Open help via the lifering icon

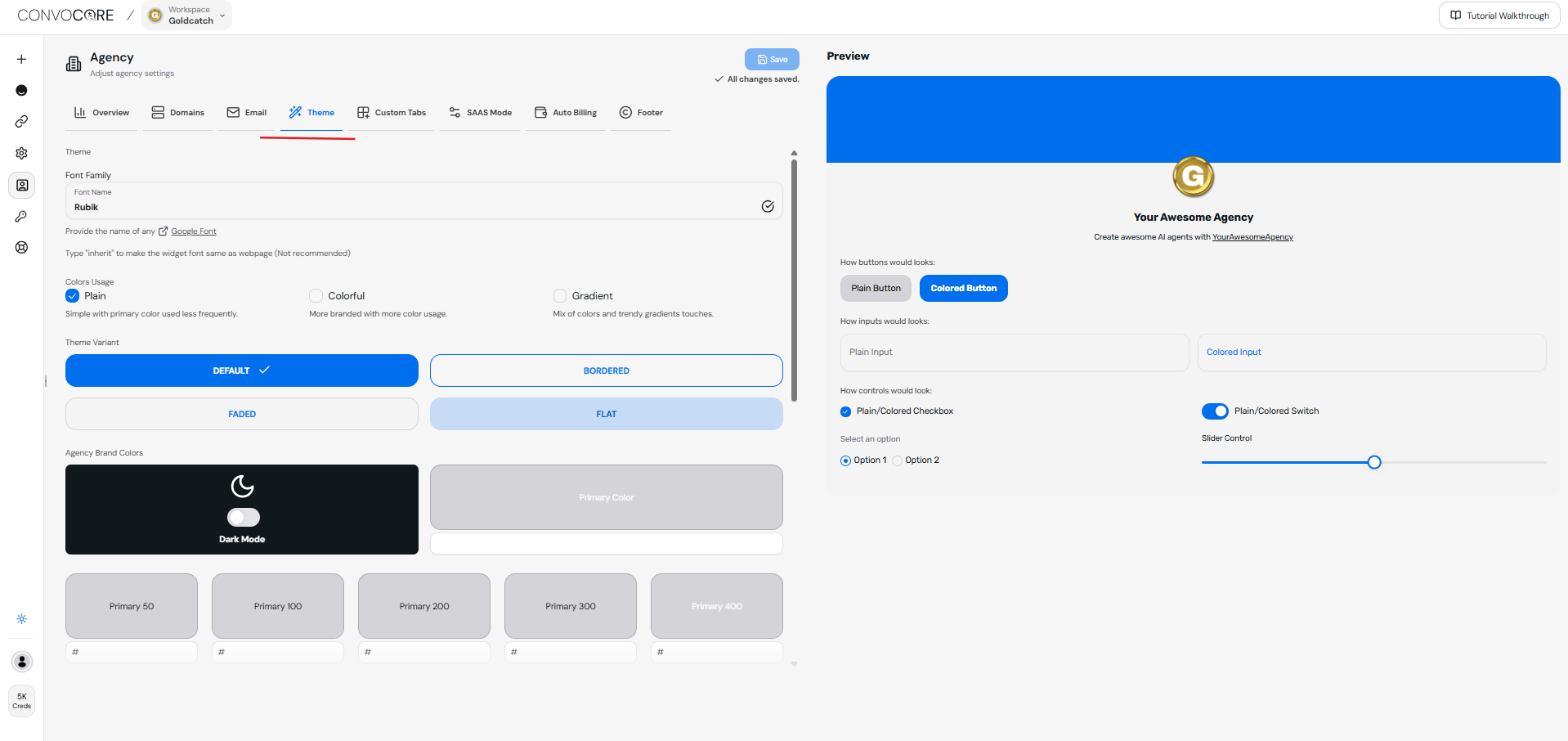21,247
